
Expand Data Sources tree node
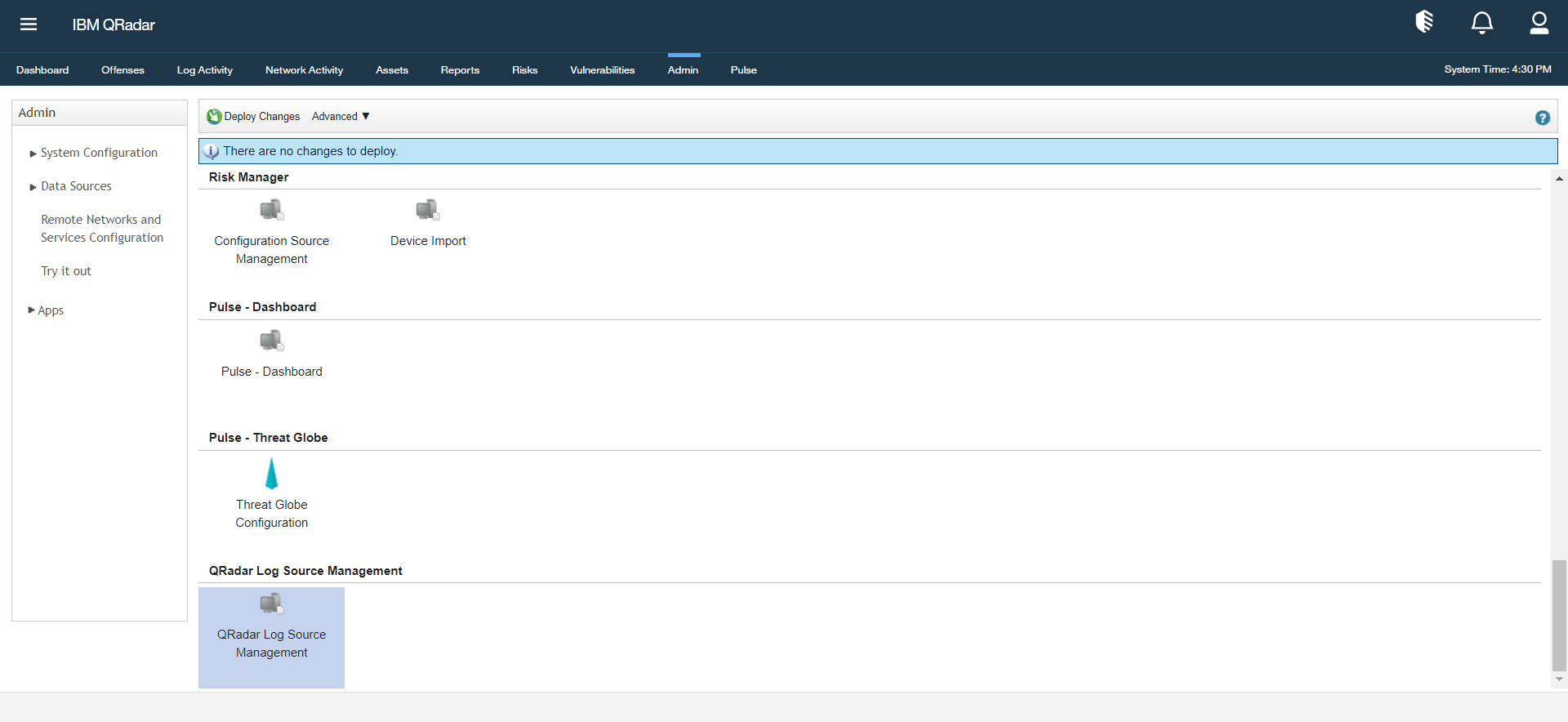point(33,187)
